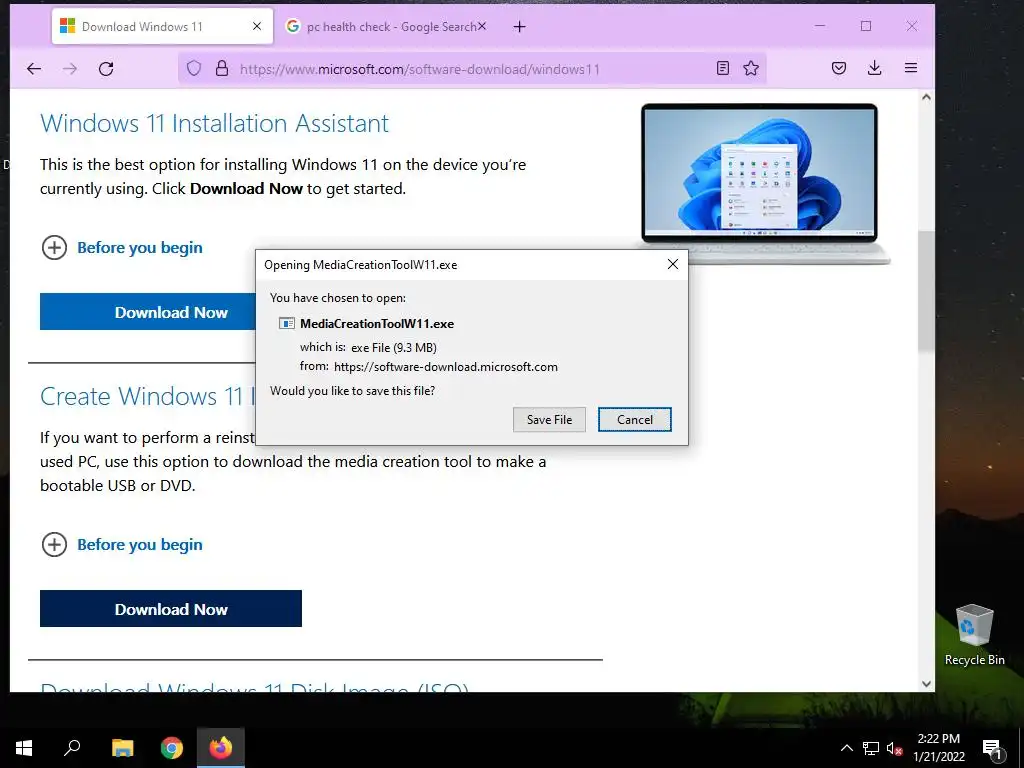
Task: Click the vertical scrollbar thumb
Action: [x=926, y=292]
